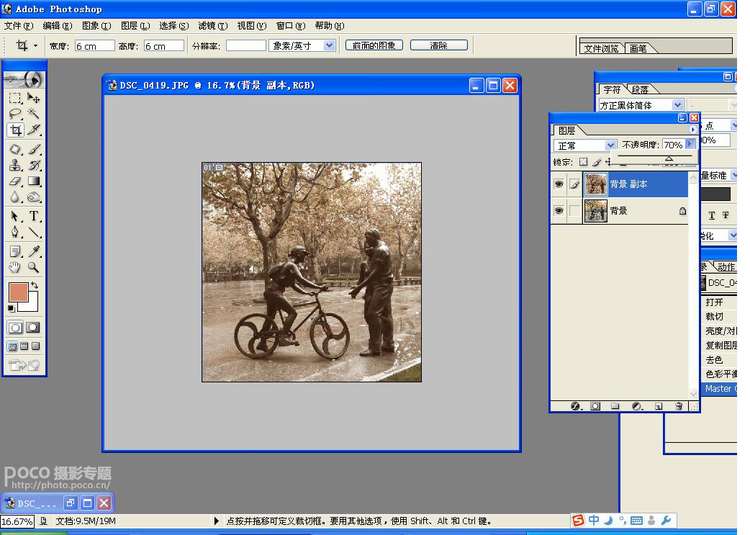Create new layer set folder

(x=615, y=406)
